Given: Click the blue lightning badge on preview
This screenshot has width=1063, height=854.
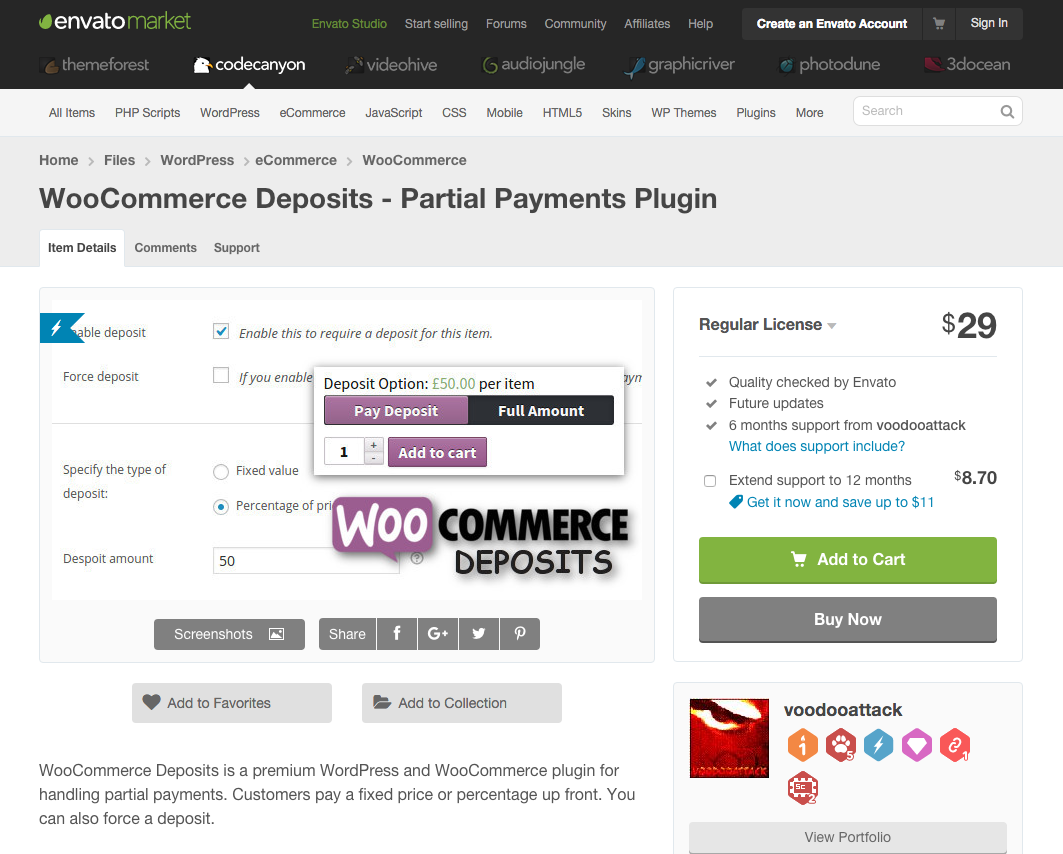Looking at the screenshot, I should 60,328.
